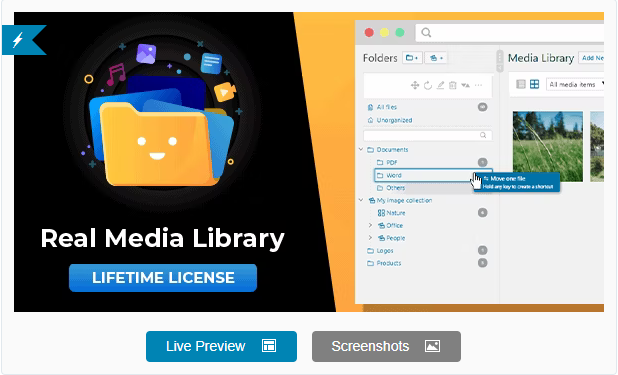618x375 pixels.
Task: Click the sidebar resize handle beside Media Library
Action: (499, 61)
